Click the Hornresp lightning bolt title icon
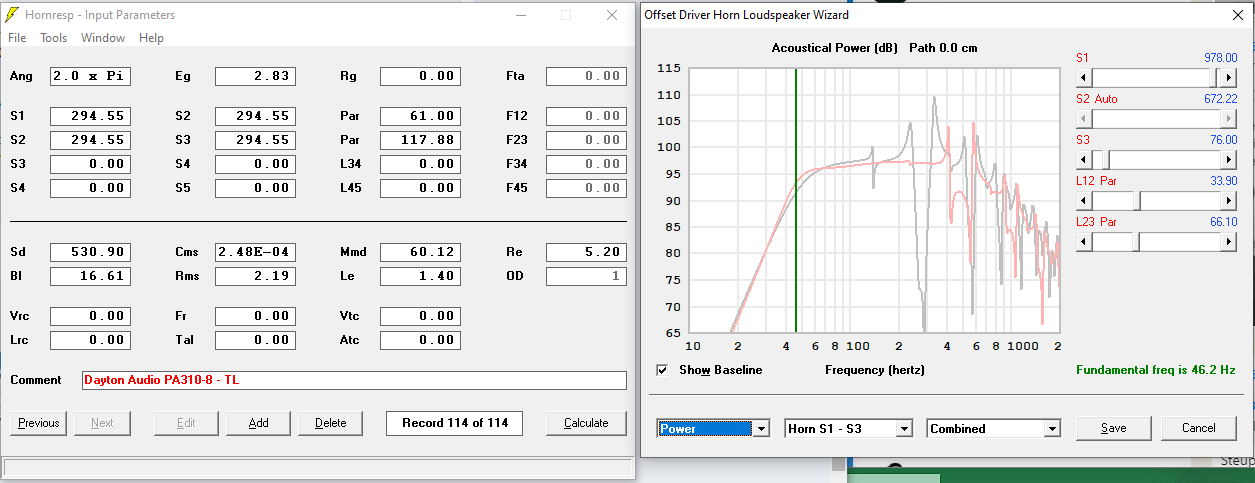The width and height of the screenshot is (1255, 483). (12, 15)
